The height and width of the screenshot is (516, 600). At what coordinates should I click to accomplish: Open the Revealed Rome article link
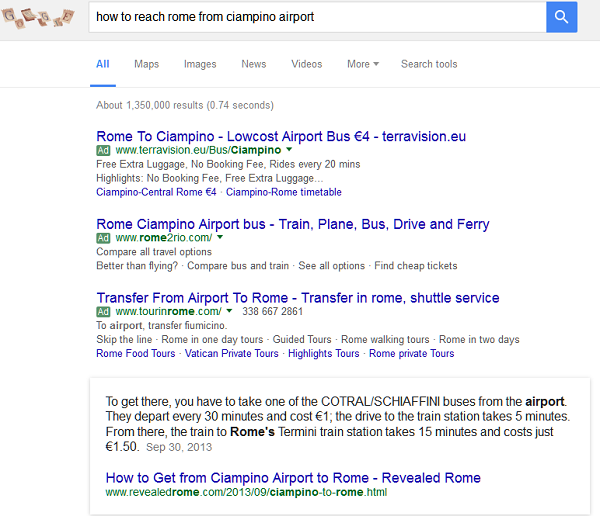(293, 478)
